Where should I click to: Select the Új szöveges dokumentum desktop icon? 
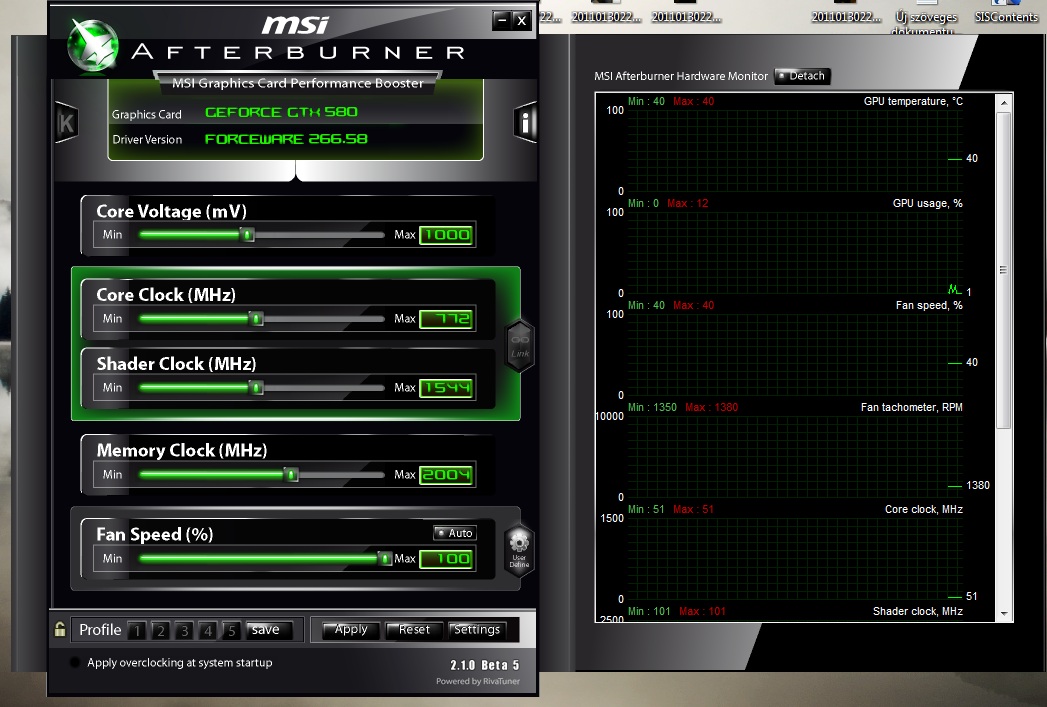[x=926, y=19]
